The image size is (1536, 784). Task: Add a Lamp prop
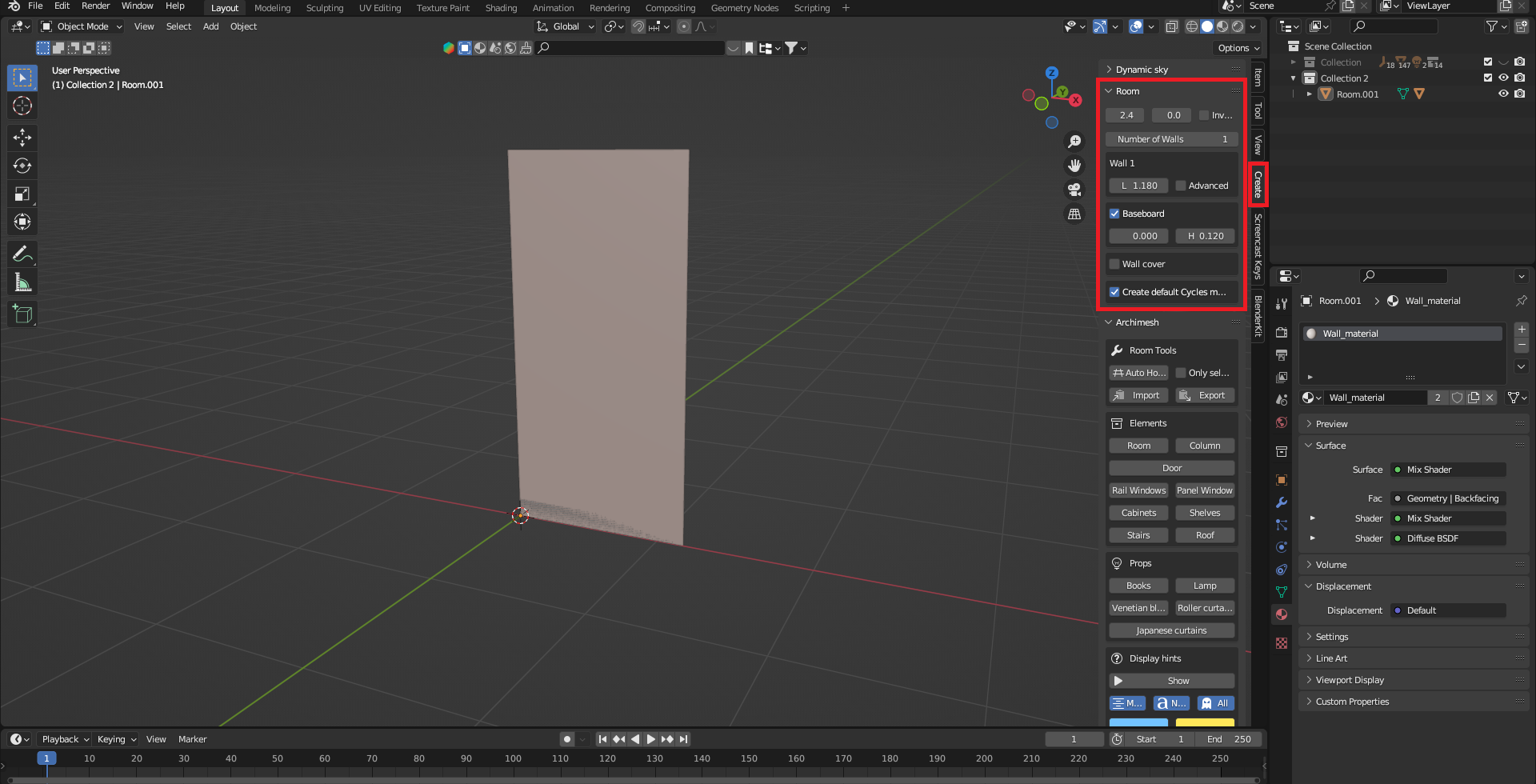pos(1205,586)
